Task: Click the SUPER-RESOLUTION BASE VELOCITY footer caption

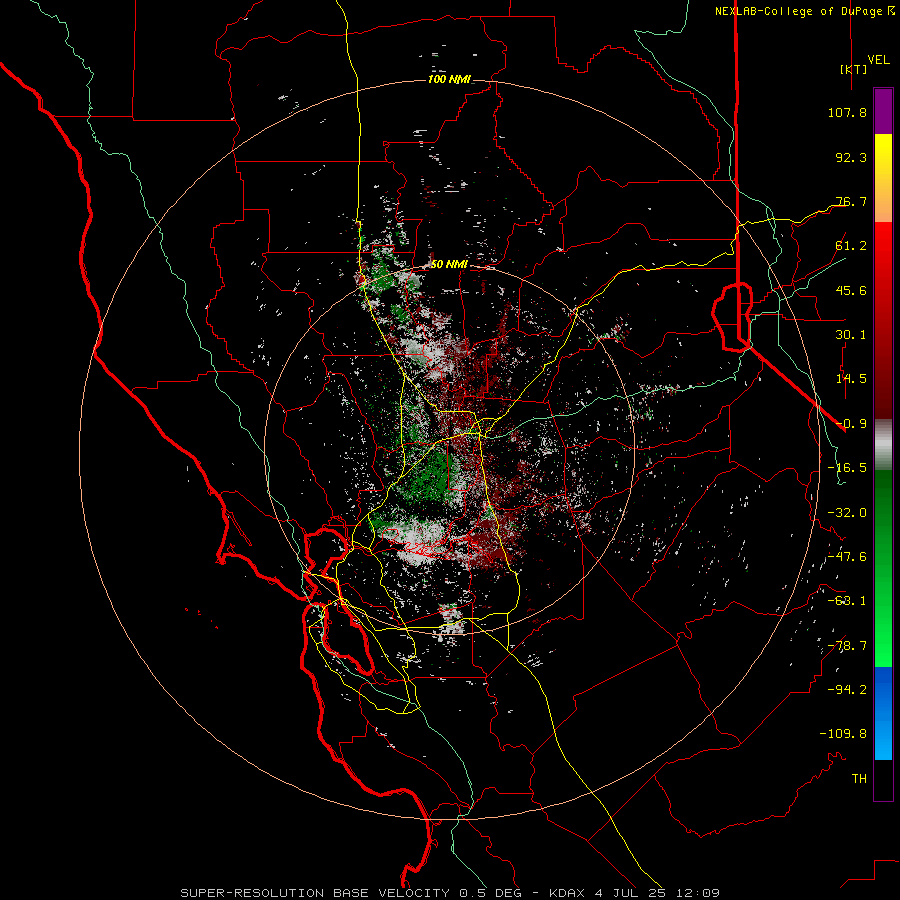Action: tap(450, 893)
